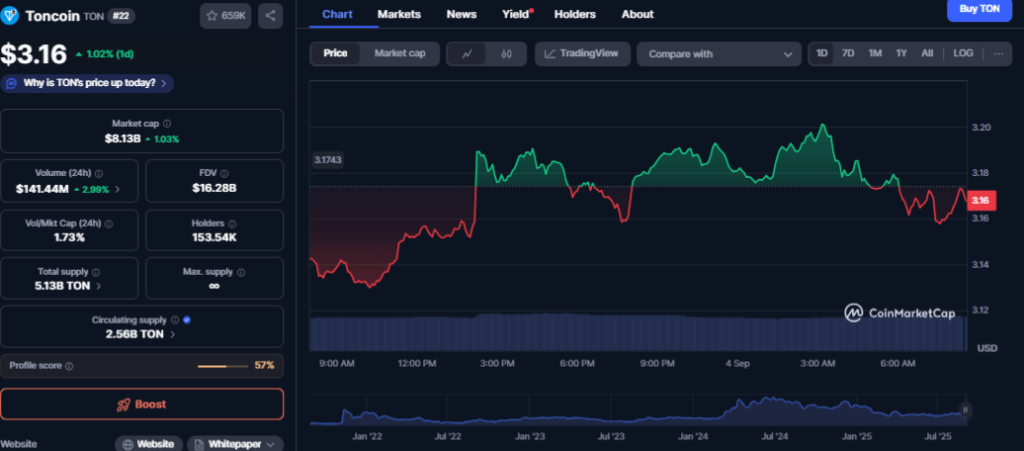Open the Whitepaper dropdown
This screenshot has width=1024, height=451.
tap(236, 444)
